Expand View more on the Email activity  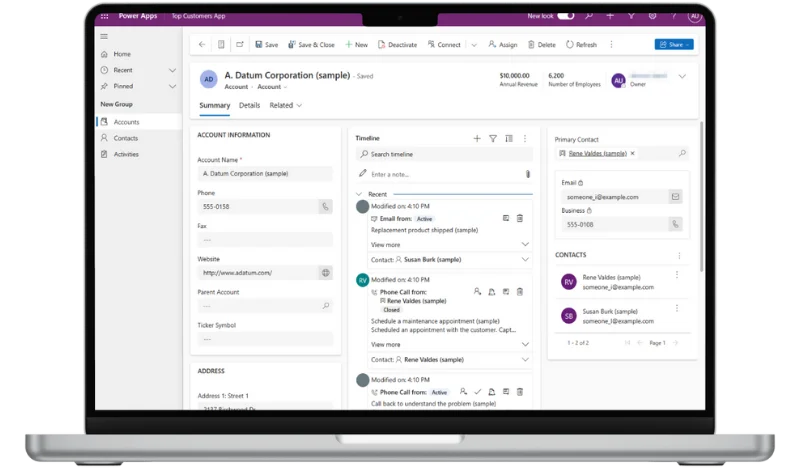tap(525, 244)
